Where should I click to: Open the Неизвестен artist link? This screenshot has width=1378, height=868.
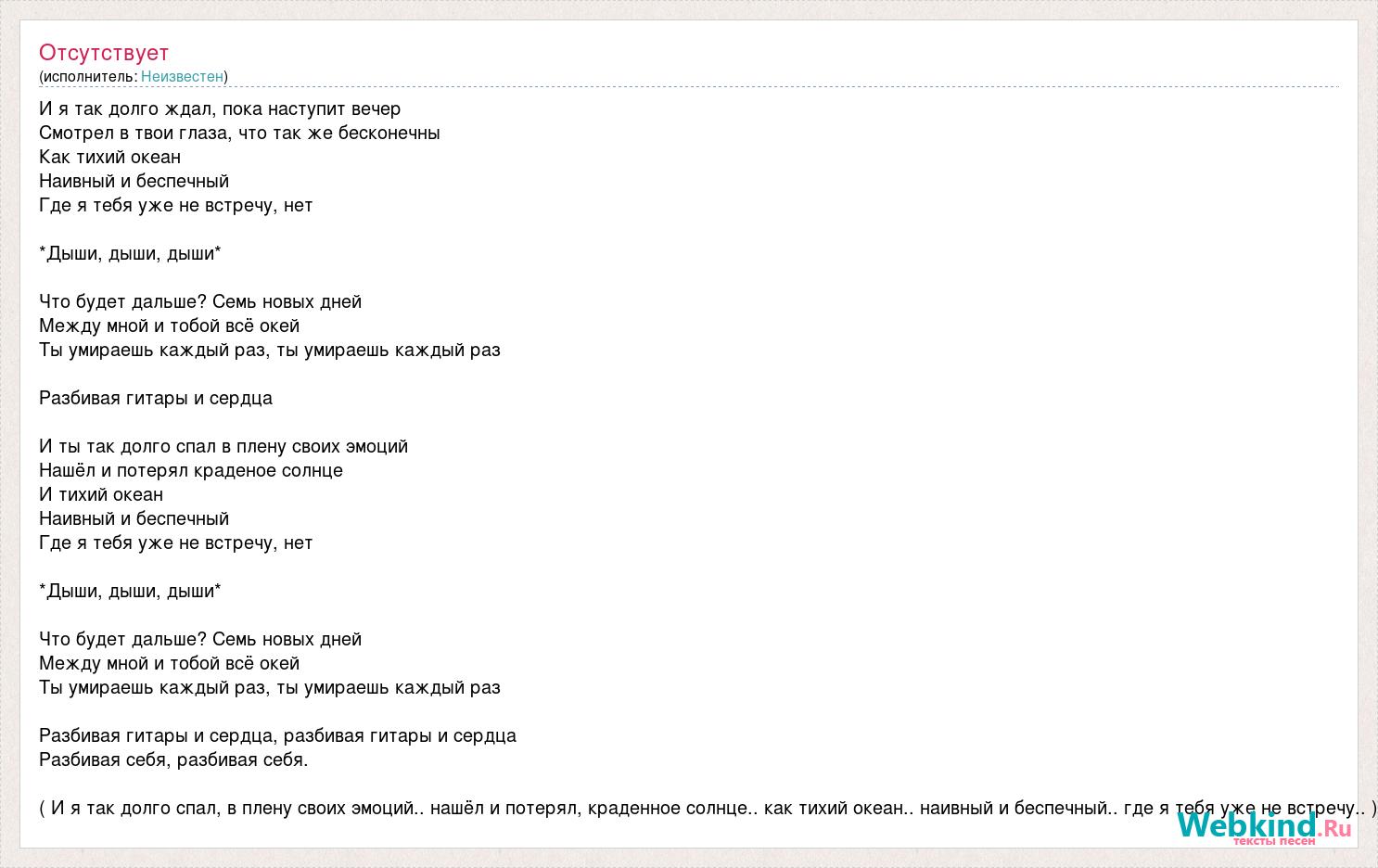pyautogui.click(x=182, y=76)
